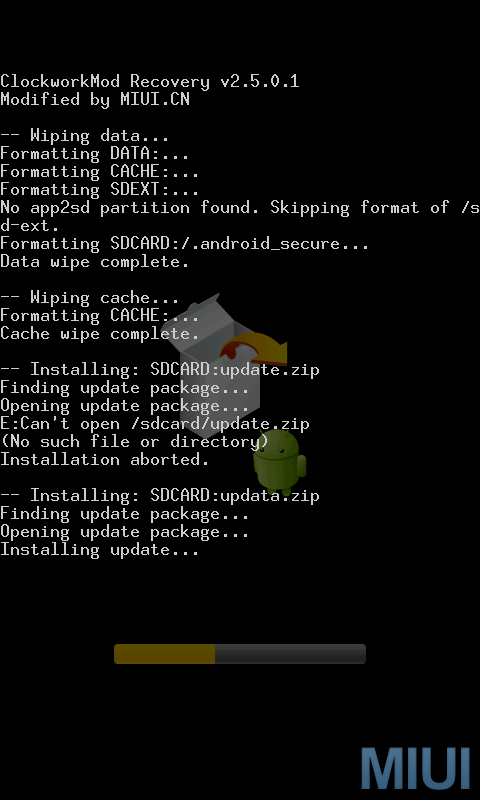Click the 'Formatting SDEXT:...' log line

[99, 190]
